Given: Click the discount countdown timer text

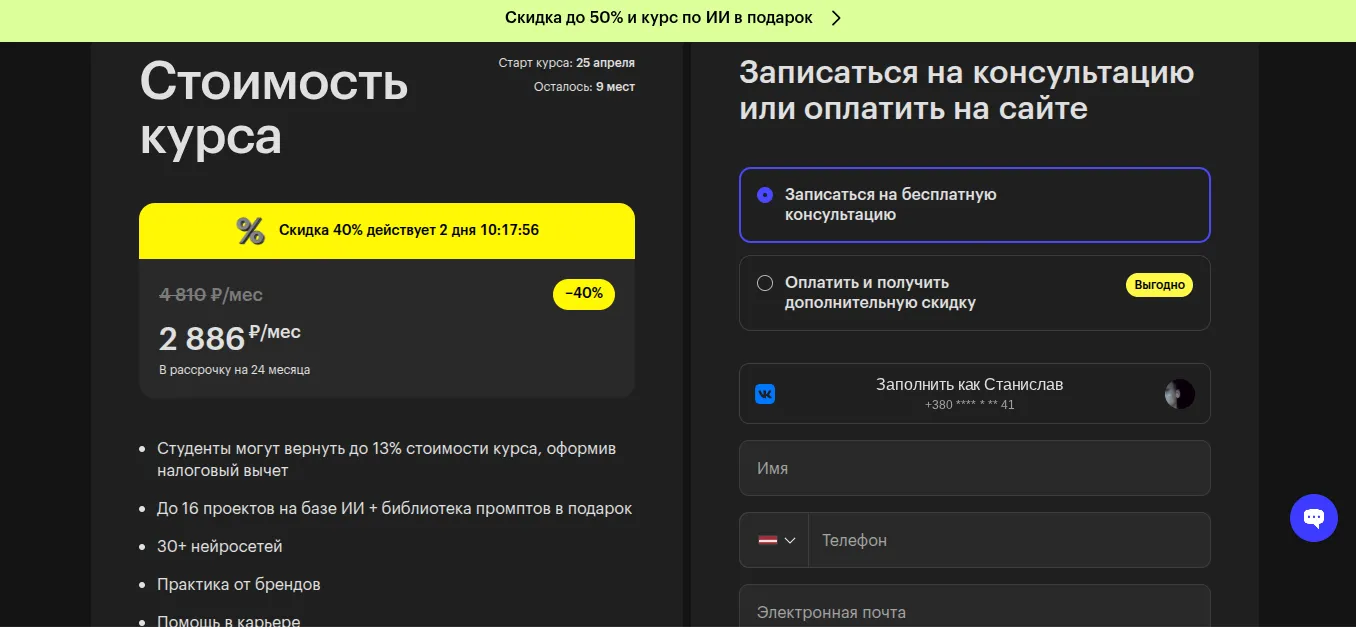Looking at the screenshot, I should coord(409,230).
